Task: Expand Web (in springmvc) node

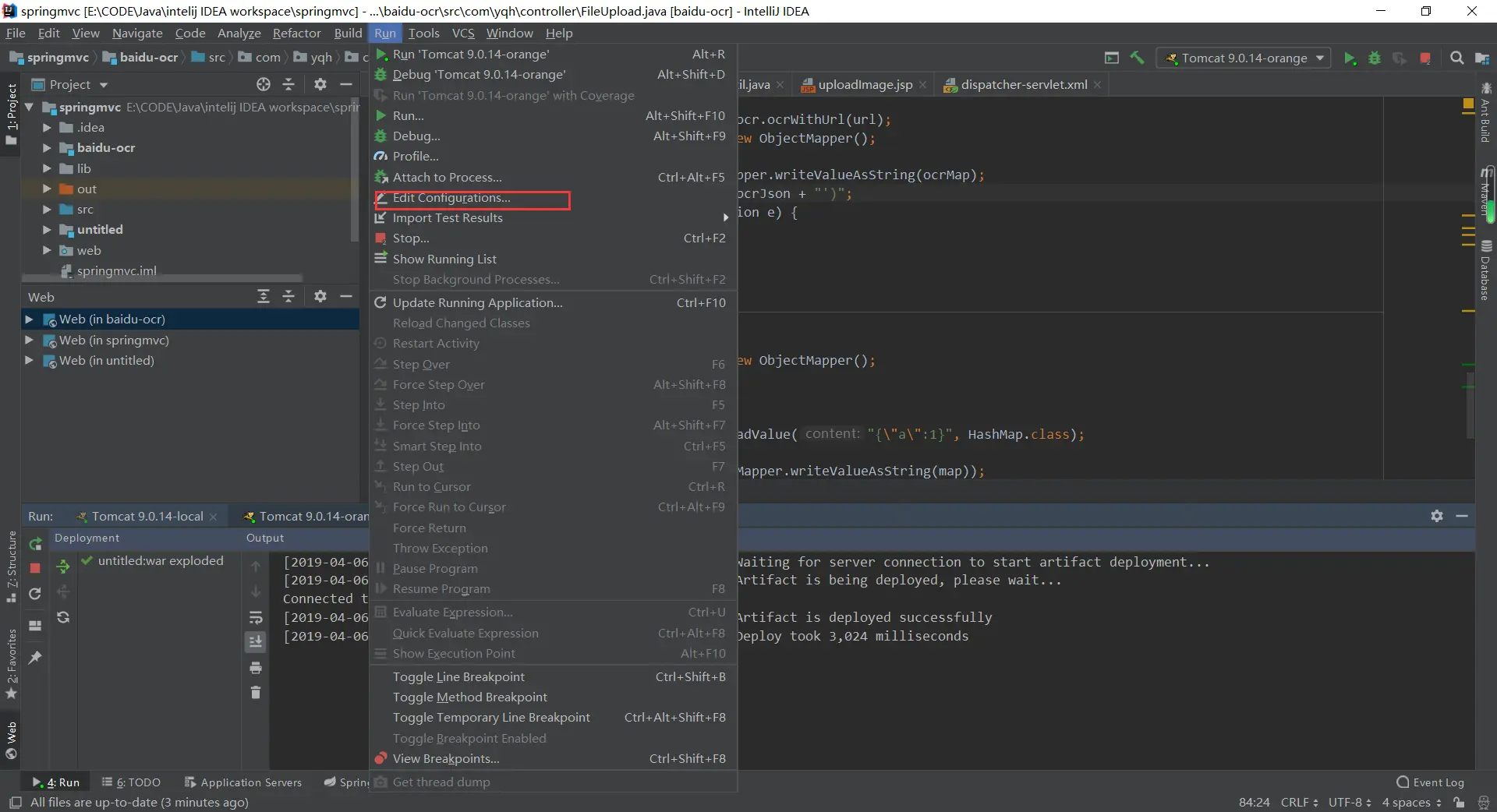Action: (29, 340)
